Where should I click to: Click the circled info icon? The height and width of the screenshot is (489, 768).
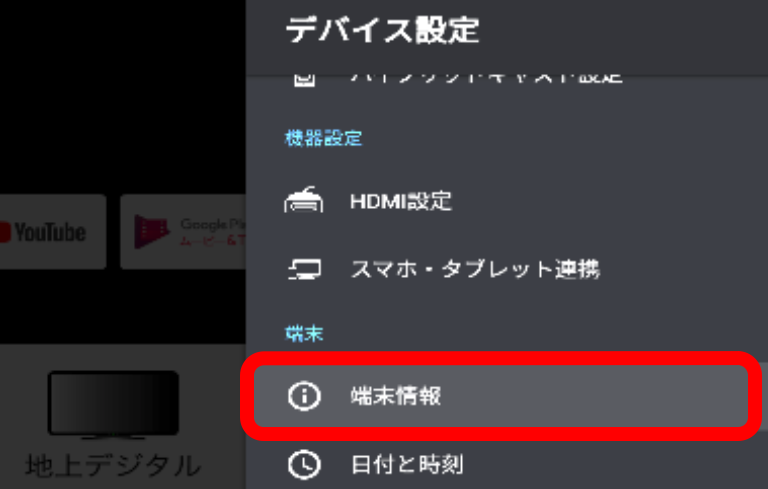(x=304, y=395)
